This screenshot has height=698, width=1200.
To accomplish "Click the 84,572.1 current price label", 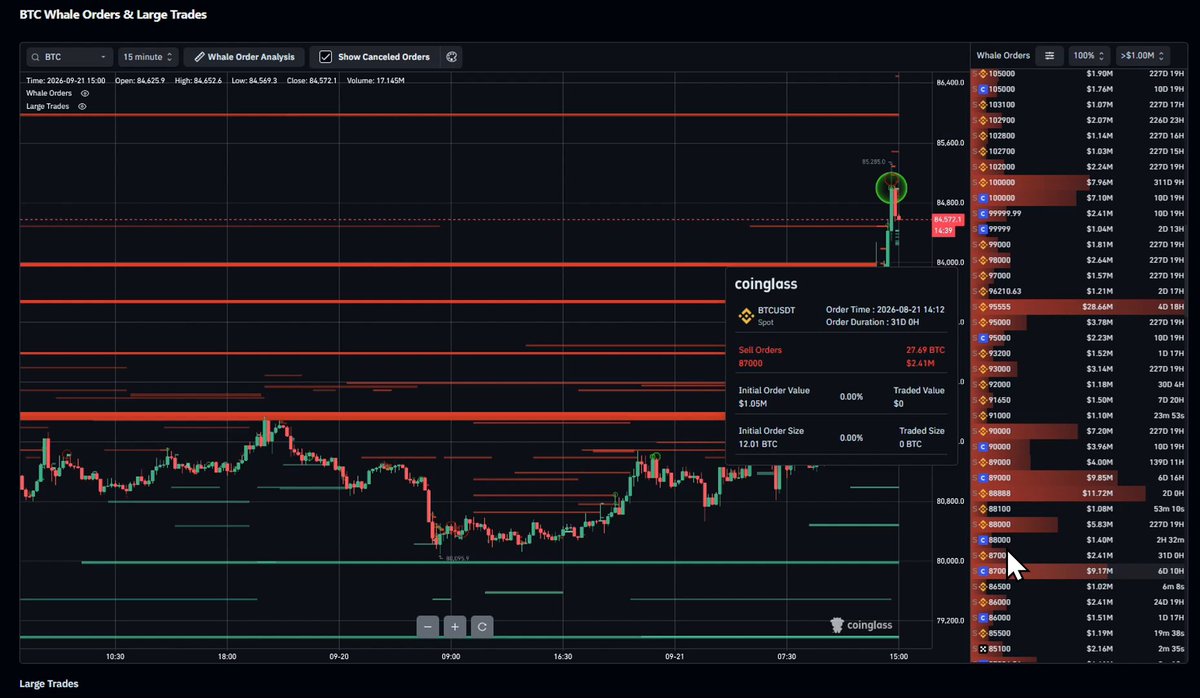I will pos(947,219).
